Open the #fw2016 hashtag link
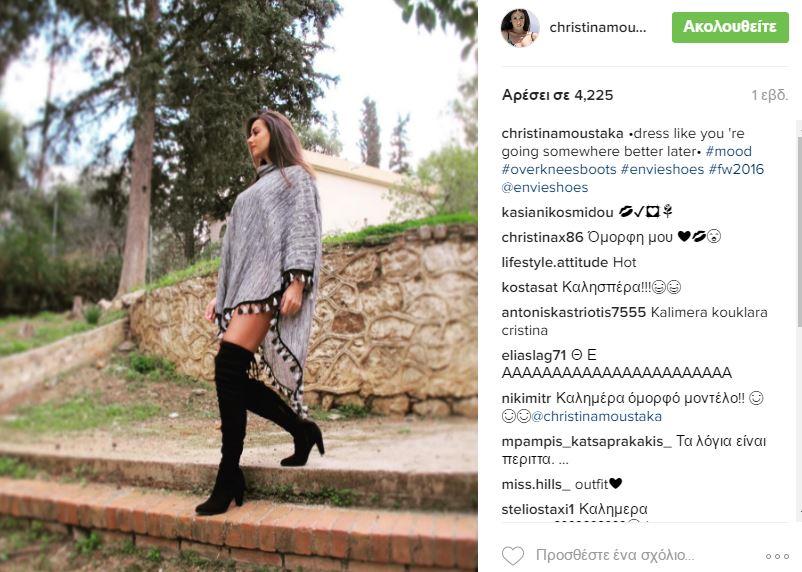This screenshot has width=802, height=572. (x=736, y=169)
